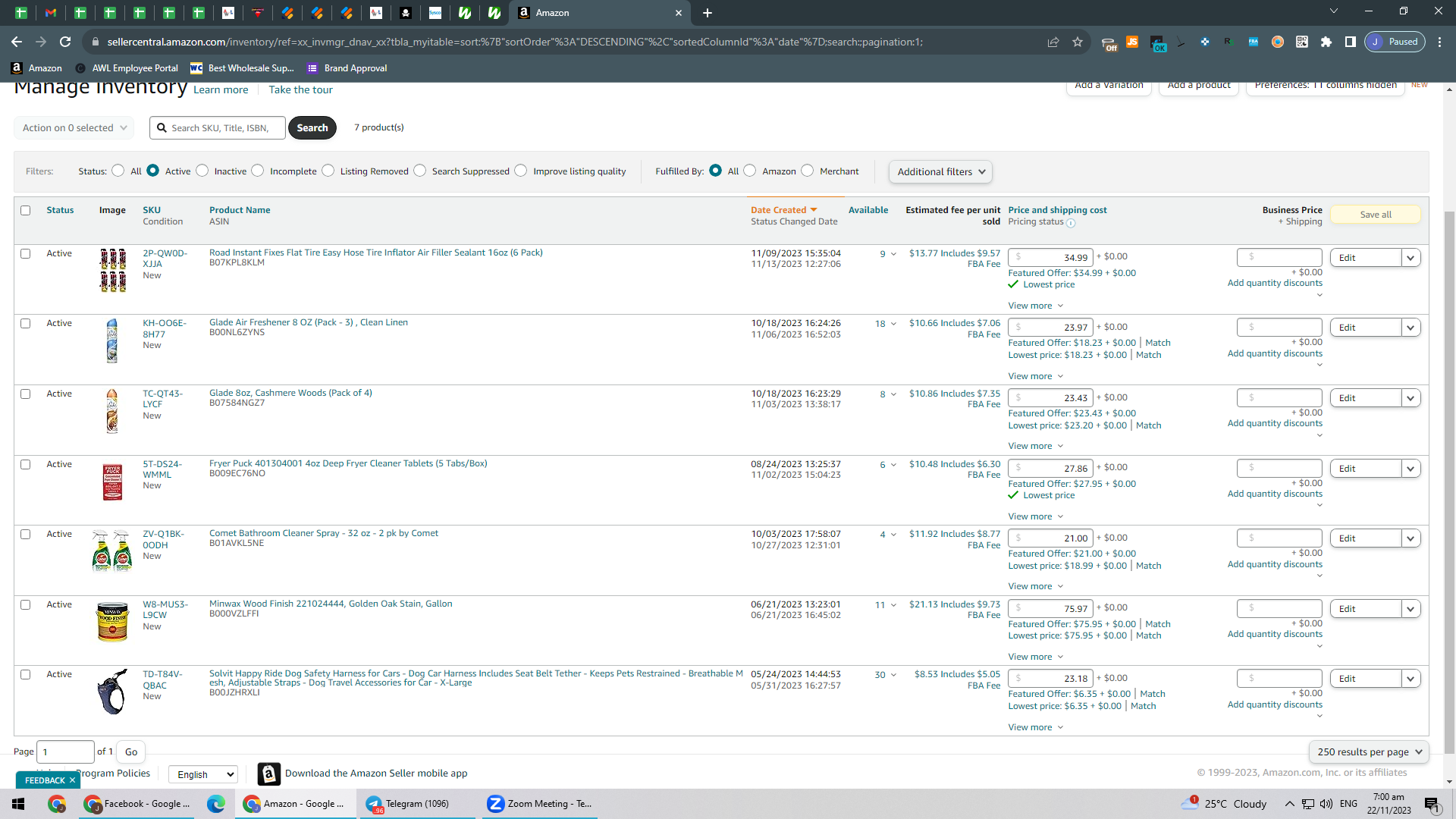Select the Active status filter
The height and width of the screenshot is (819, 1456).
pyautogui.click(x=153, y=171)
